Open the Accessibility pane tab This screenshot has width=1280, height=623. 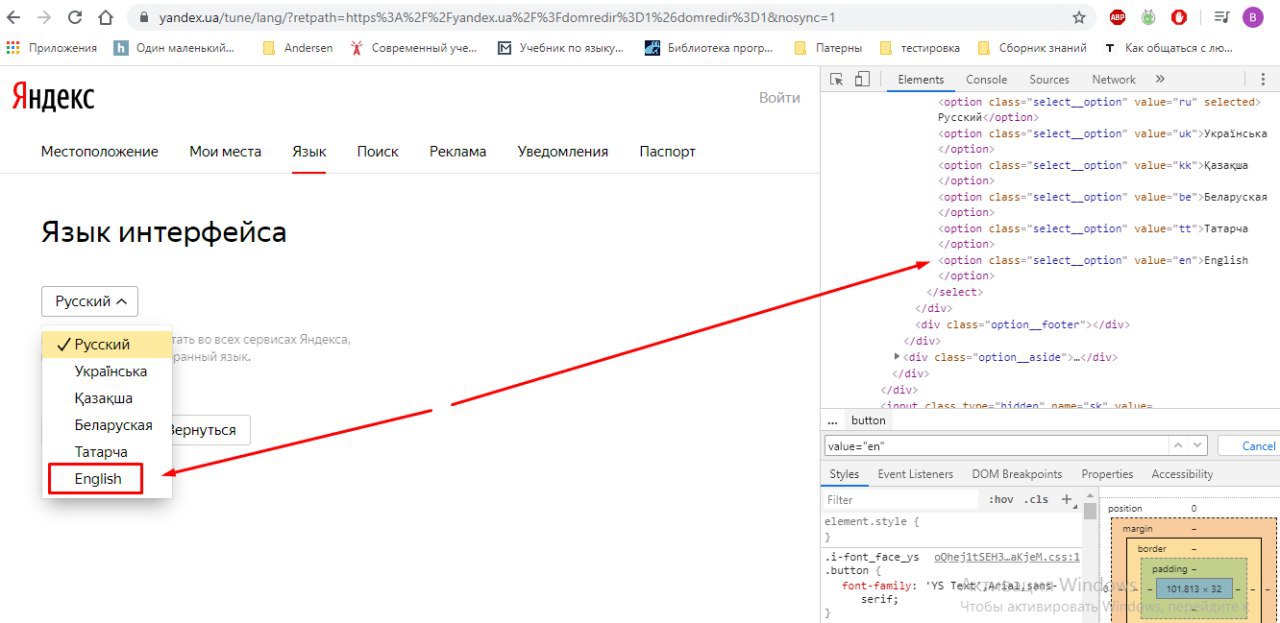click(x=1182, y=474)
